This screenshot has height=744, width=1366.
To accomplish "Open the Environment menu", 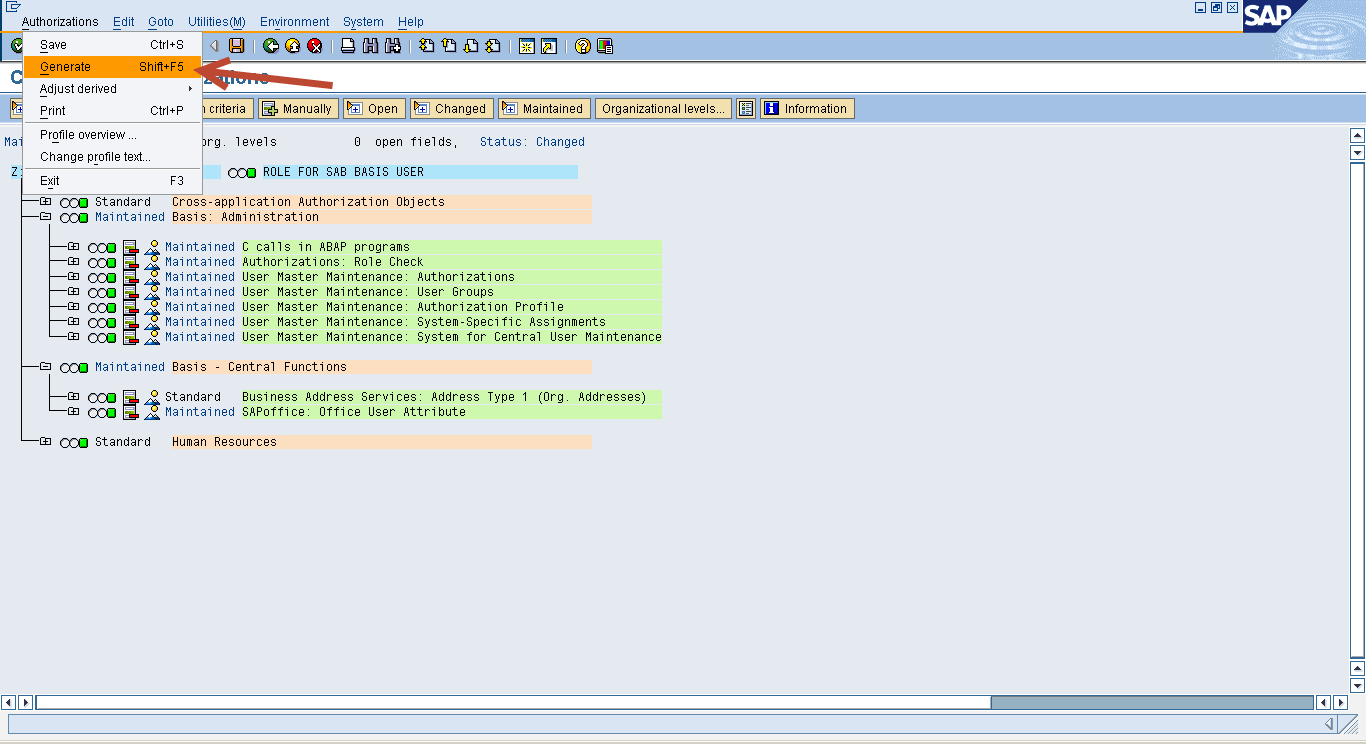I will [294, 22].
